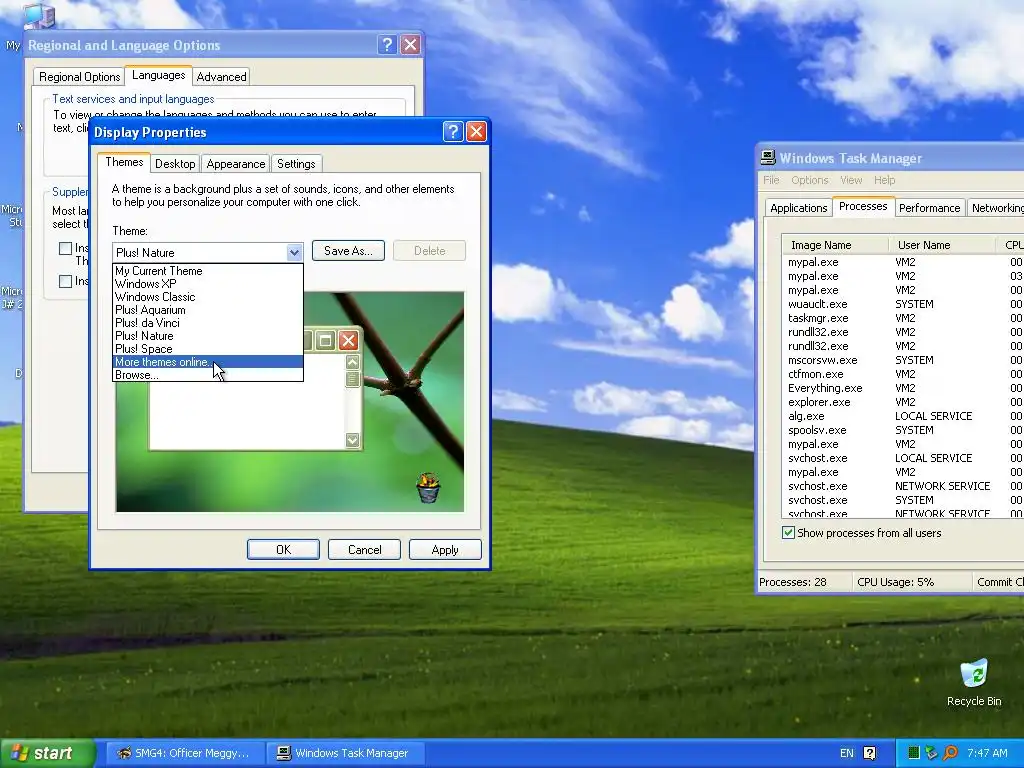
Task: Click the Windows flag on Start button
Action: pos(20,753)
